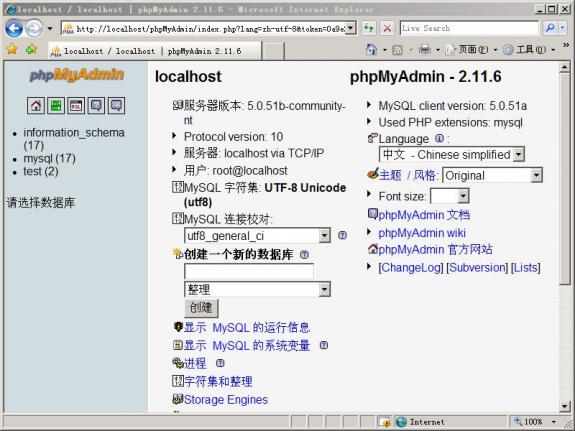
Task: Open the utf8_general_ci collation dropdown
Action: 325,236
